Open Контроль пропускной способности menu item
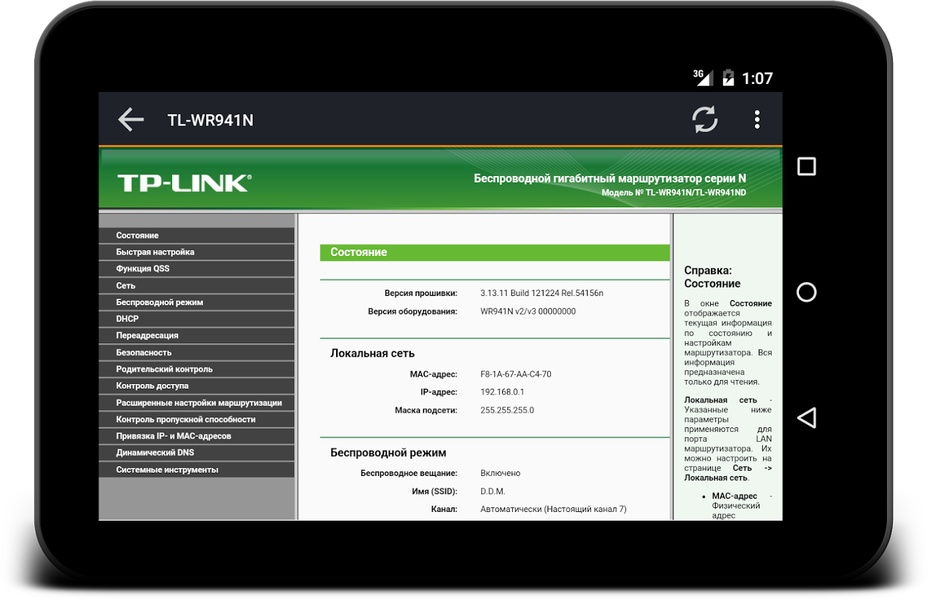927x600 pixels. 196,419
